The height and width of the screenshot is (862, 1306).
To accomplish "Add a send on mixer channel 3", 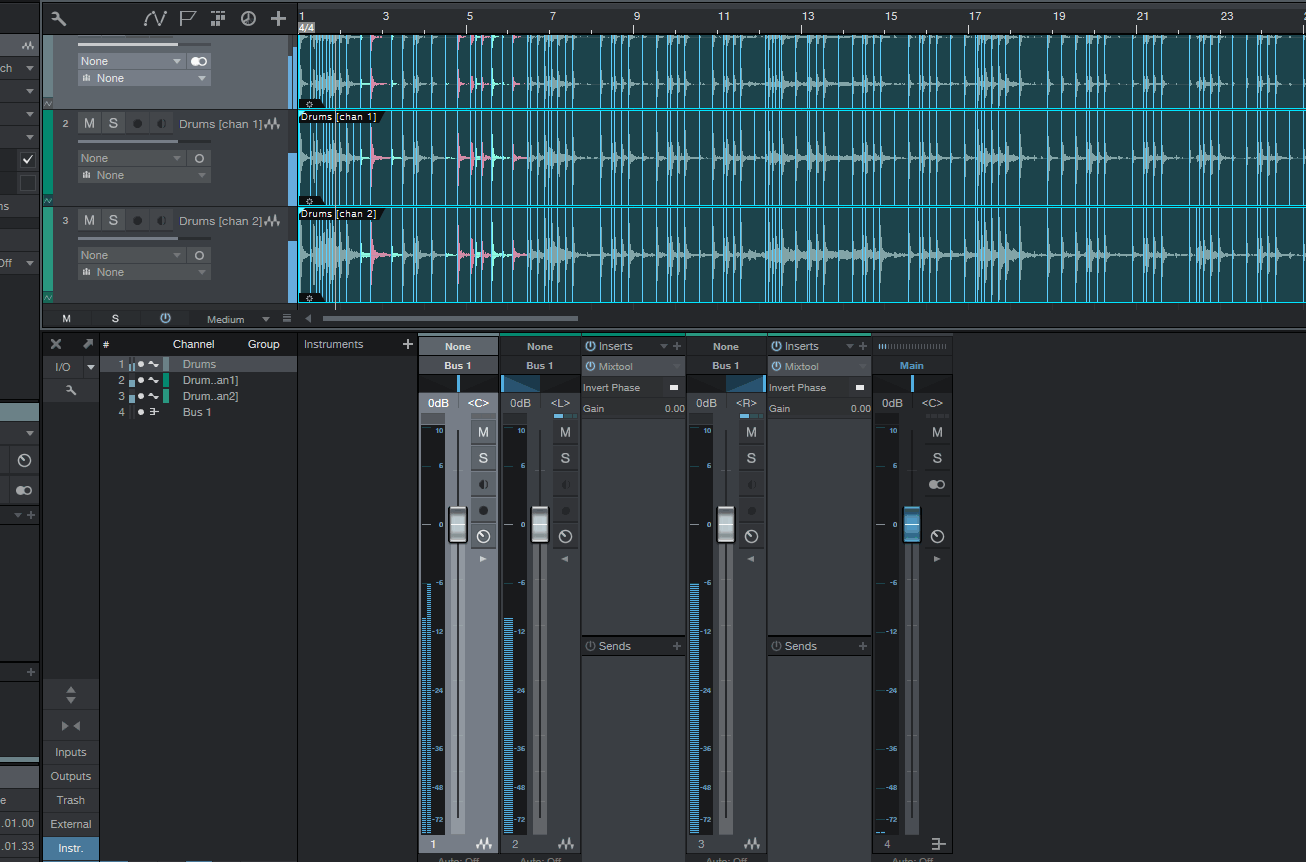I will pyautogui.click(x=863, y=646).
